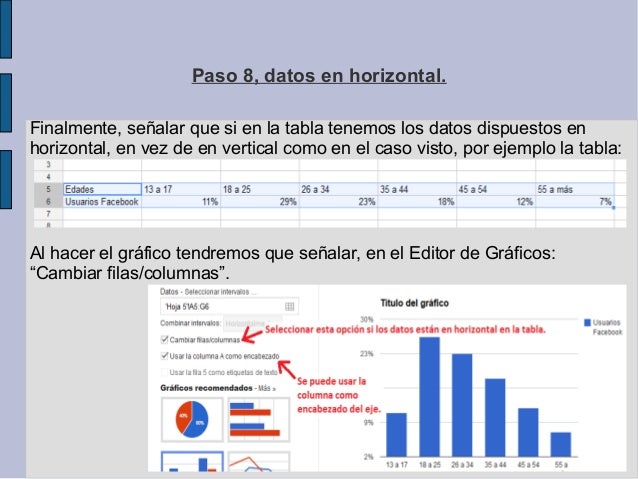Click the Gráficos recomendados heading
The height and width of the screenshot is (479, 638).
206,388
